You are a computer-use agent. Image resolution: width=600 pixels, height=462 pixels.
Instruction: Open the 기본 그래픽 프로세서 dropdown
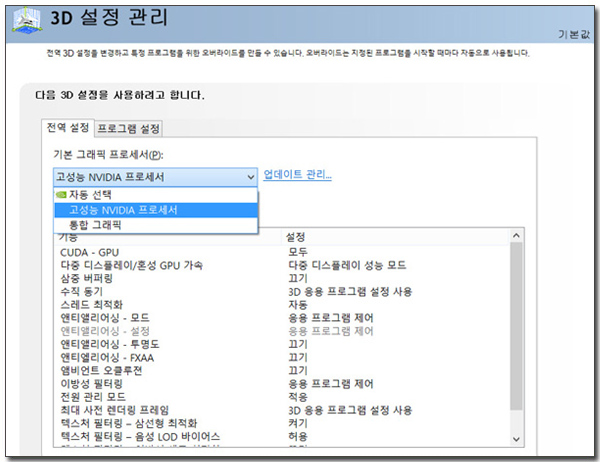(x=155, y=177)
